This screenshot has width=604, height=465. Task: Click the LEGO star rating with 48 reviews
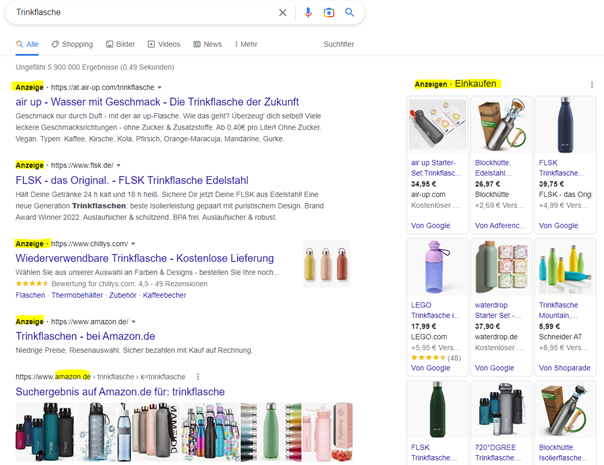point(436,358)
